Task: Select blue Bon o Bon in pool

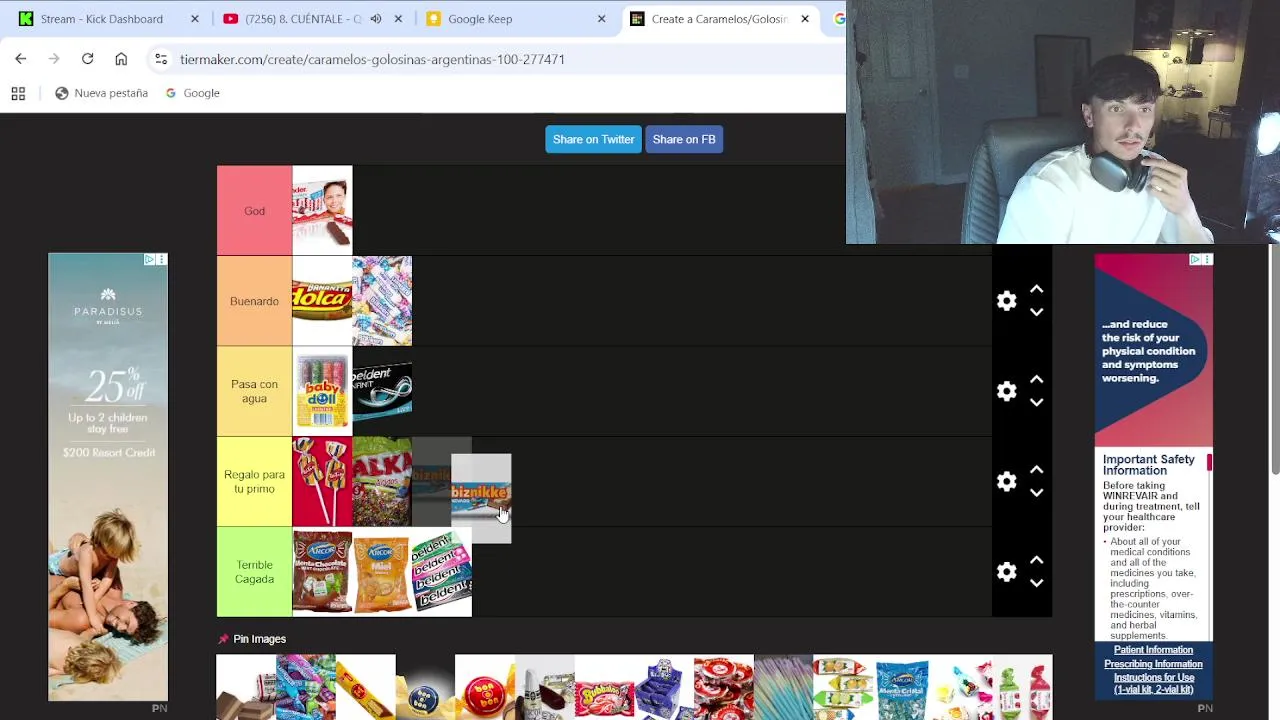Action: point(425,688)
